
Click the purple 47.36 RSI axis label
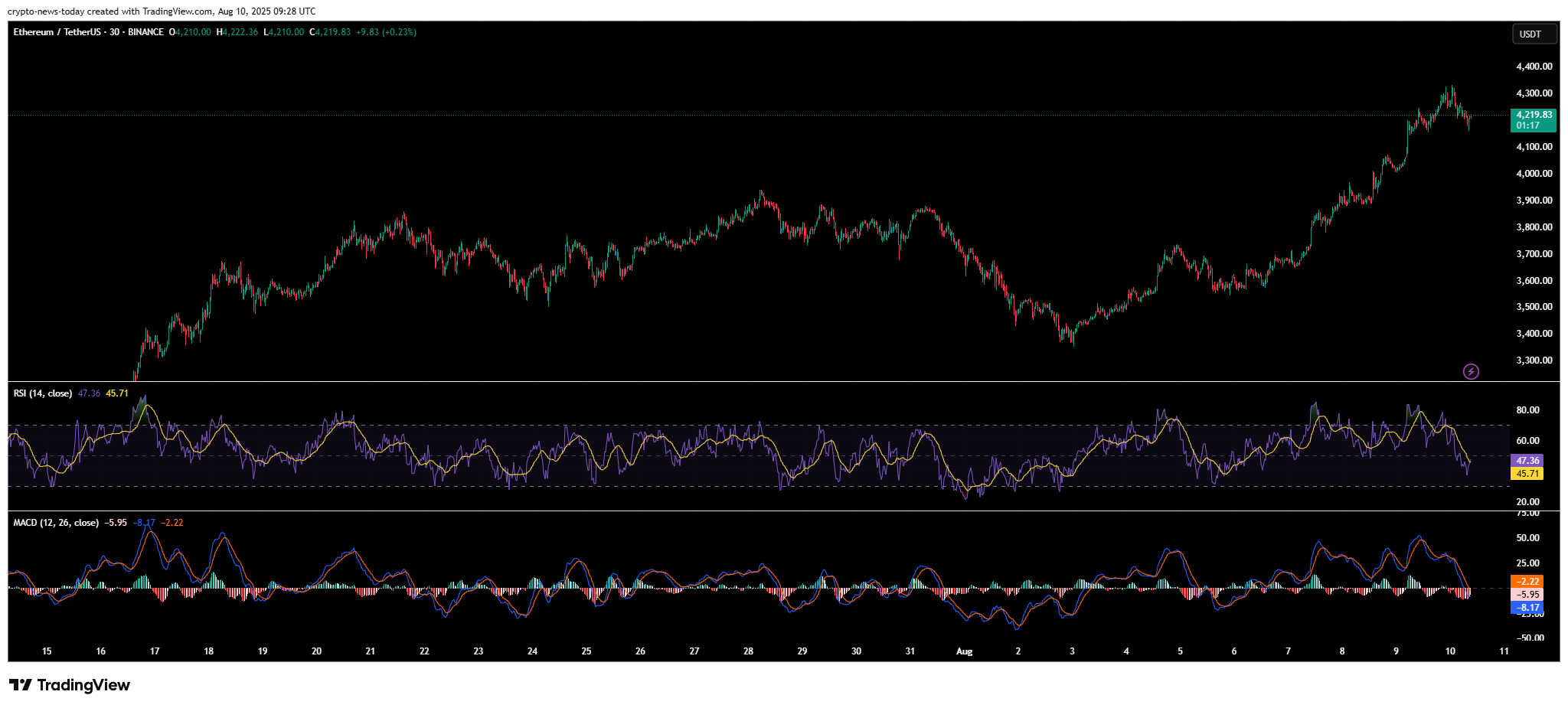click(1527, 461)
